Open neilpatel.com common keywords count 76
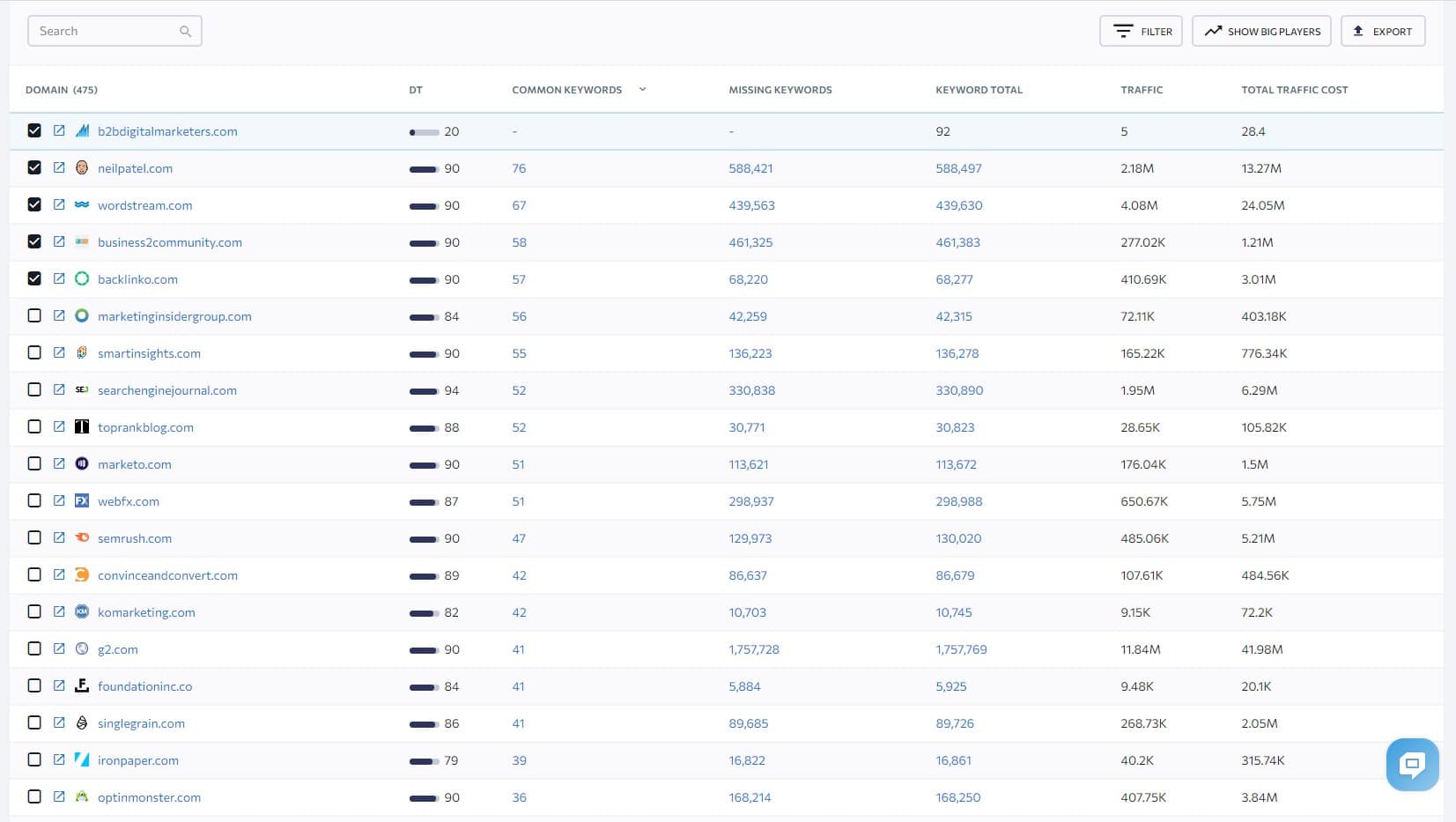Image resolution: width=1456 pixels, height=822 pixels. [519, 168]
